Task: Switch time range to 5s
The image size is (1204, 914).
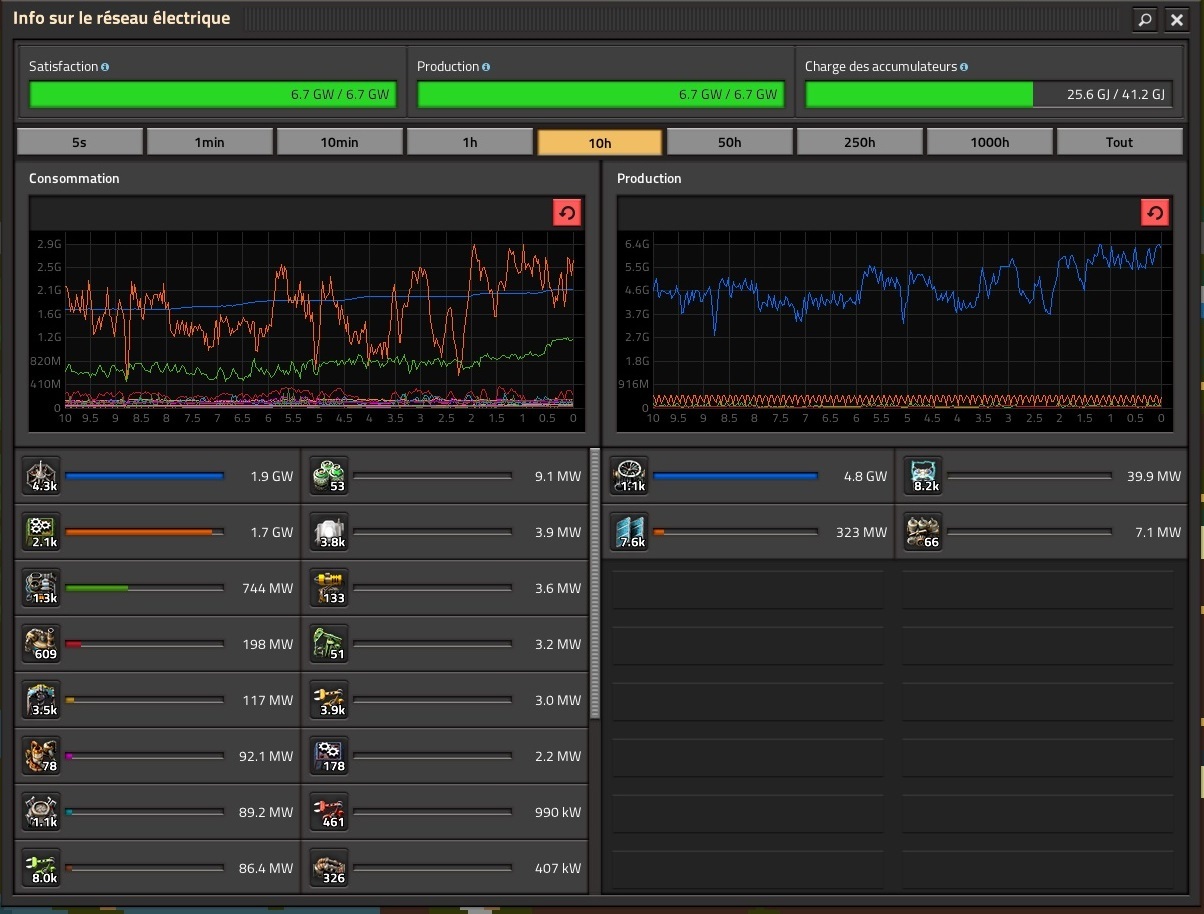Action: tap(80, 142)
